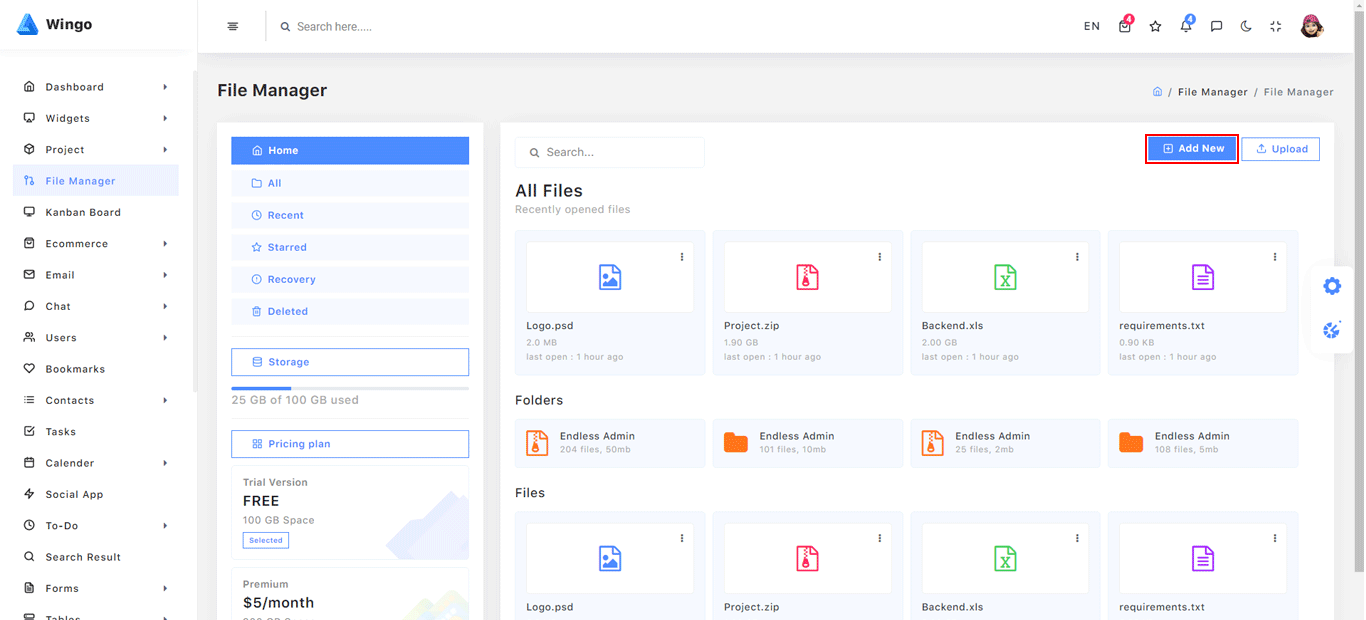Enter fullscreen using the header icon
The height and width of the screenshot is (620, 1366).
click(1276, 27)
